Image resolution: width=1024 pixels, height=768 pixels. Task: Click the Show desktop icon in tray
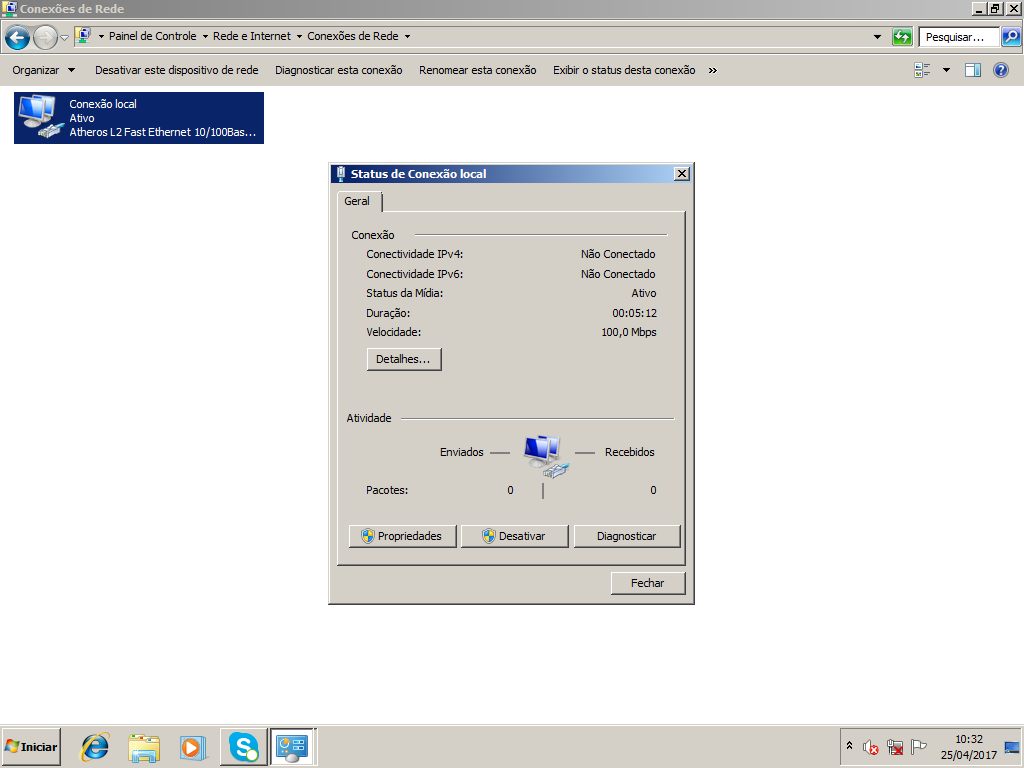1012,747
